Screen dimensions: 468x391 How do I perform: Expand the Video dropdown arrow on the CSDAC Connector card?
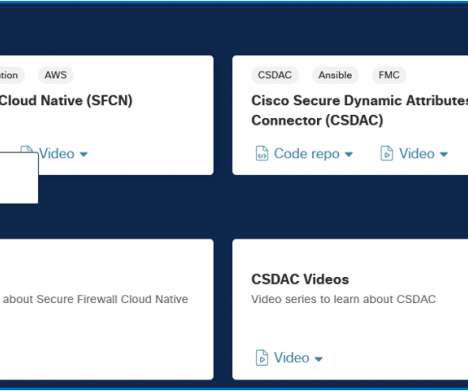(x=444, y=154)
